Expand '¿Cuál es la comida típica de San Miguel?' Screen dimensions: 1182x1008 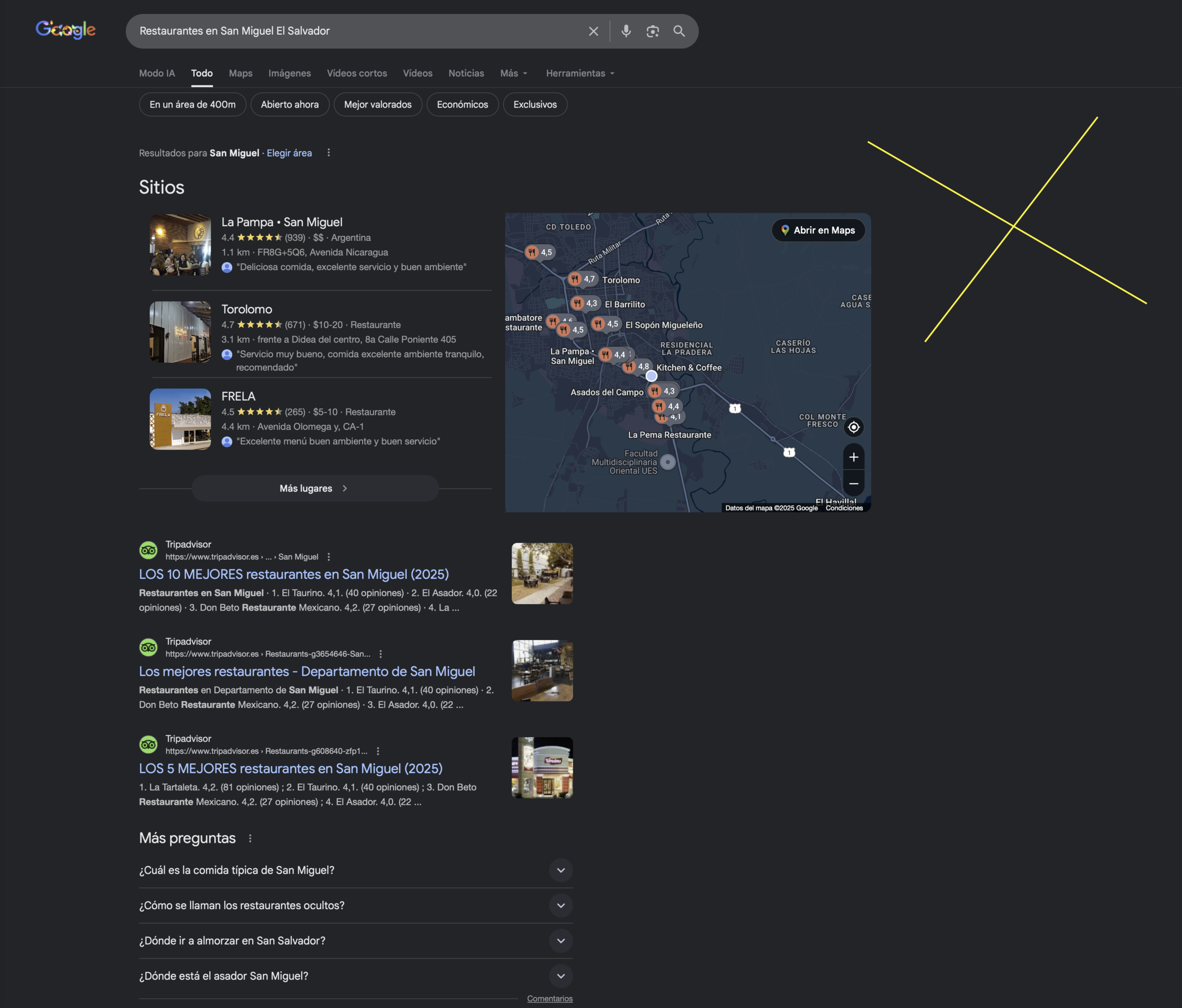pos(356,870)
